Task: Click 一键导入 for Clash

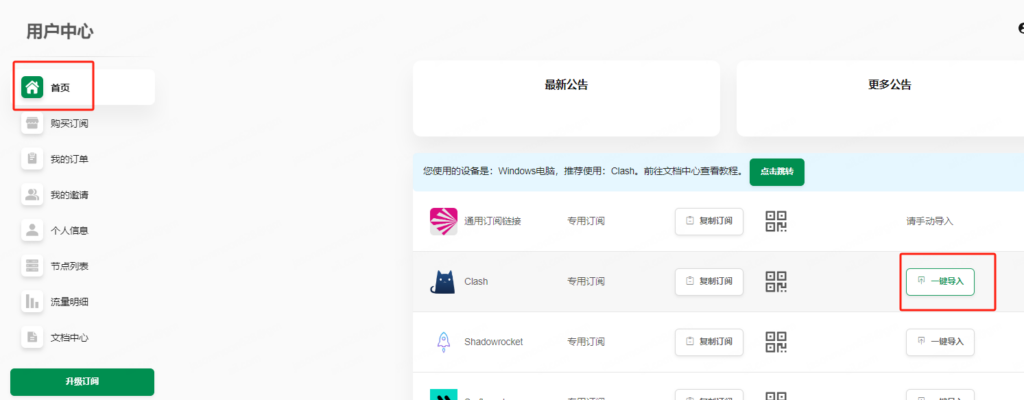Action: (939, 282)
